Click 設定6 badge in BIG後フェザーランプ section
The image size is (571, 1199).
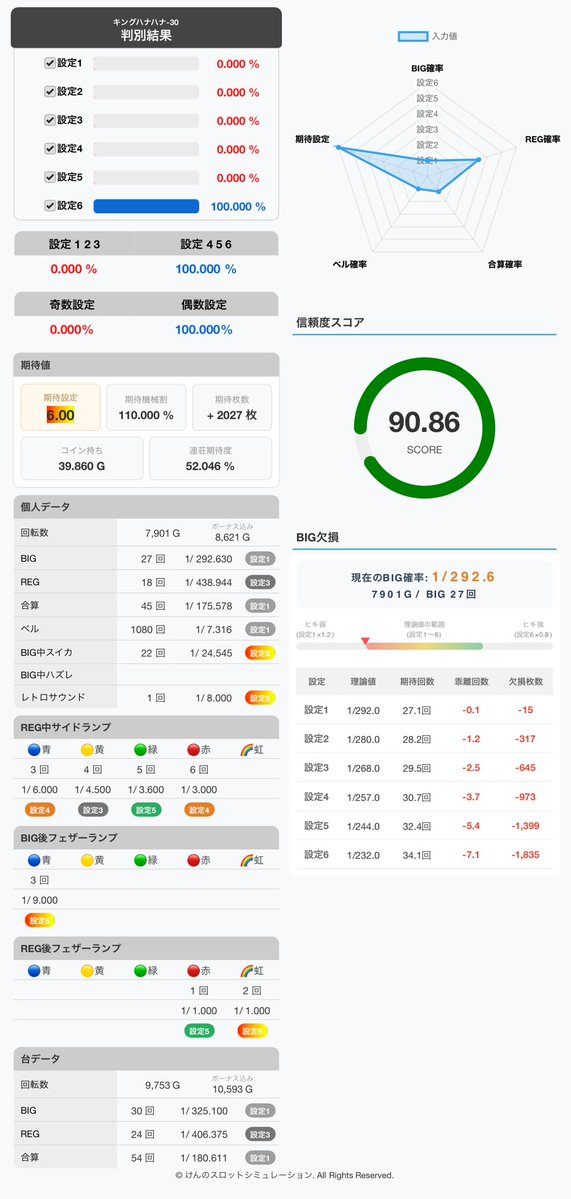pyautogui.click(x=40, y=921)
